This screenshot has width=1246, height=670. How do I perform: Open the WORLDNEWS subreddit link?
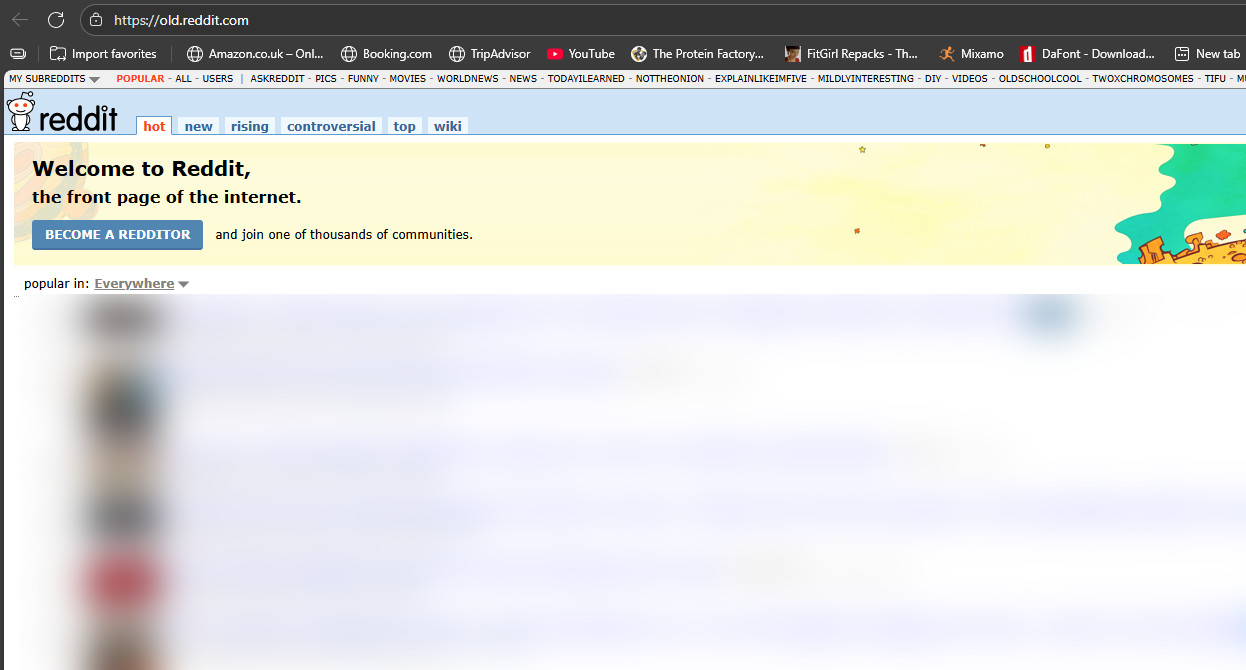[468, 79]
